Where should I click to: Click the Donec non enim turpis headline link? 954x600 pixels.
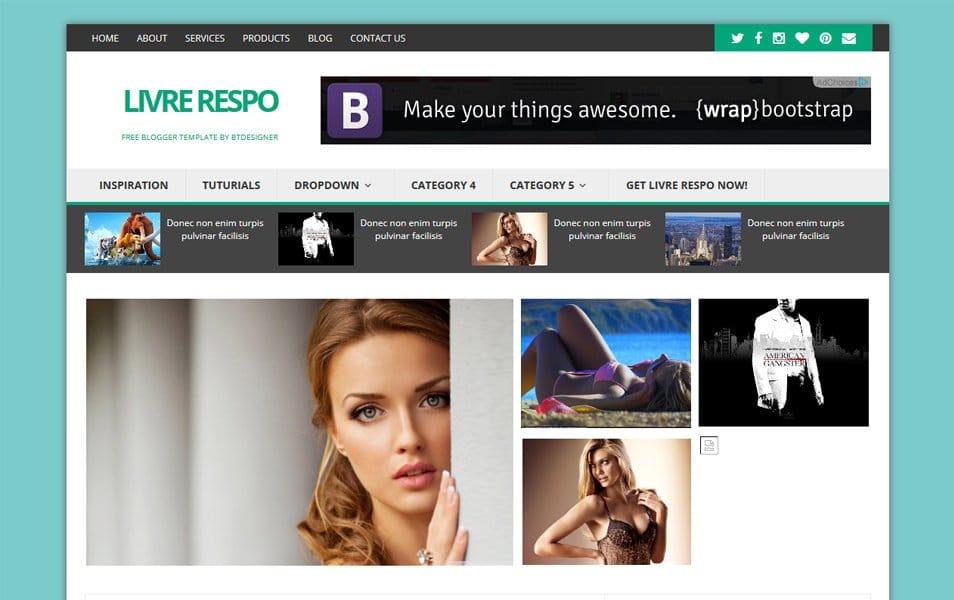213,230
